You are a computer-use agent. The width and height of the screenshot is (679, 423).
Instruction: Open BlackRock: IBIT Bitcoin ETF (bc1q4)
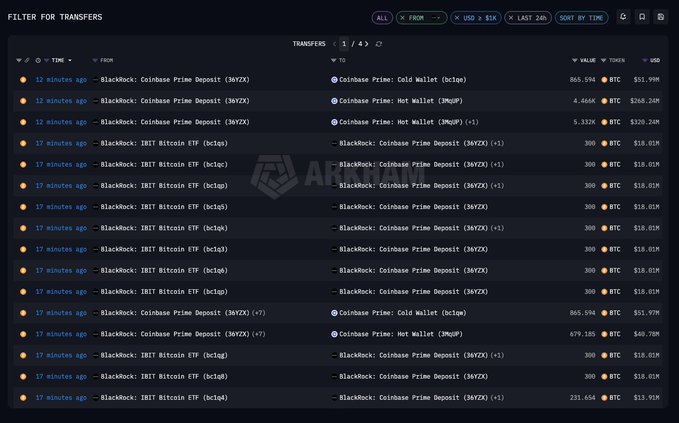(164, 397)
